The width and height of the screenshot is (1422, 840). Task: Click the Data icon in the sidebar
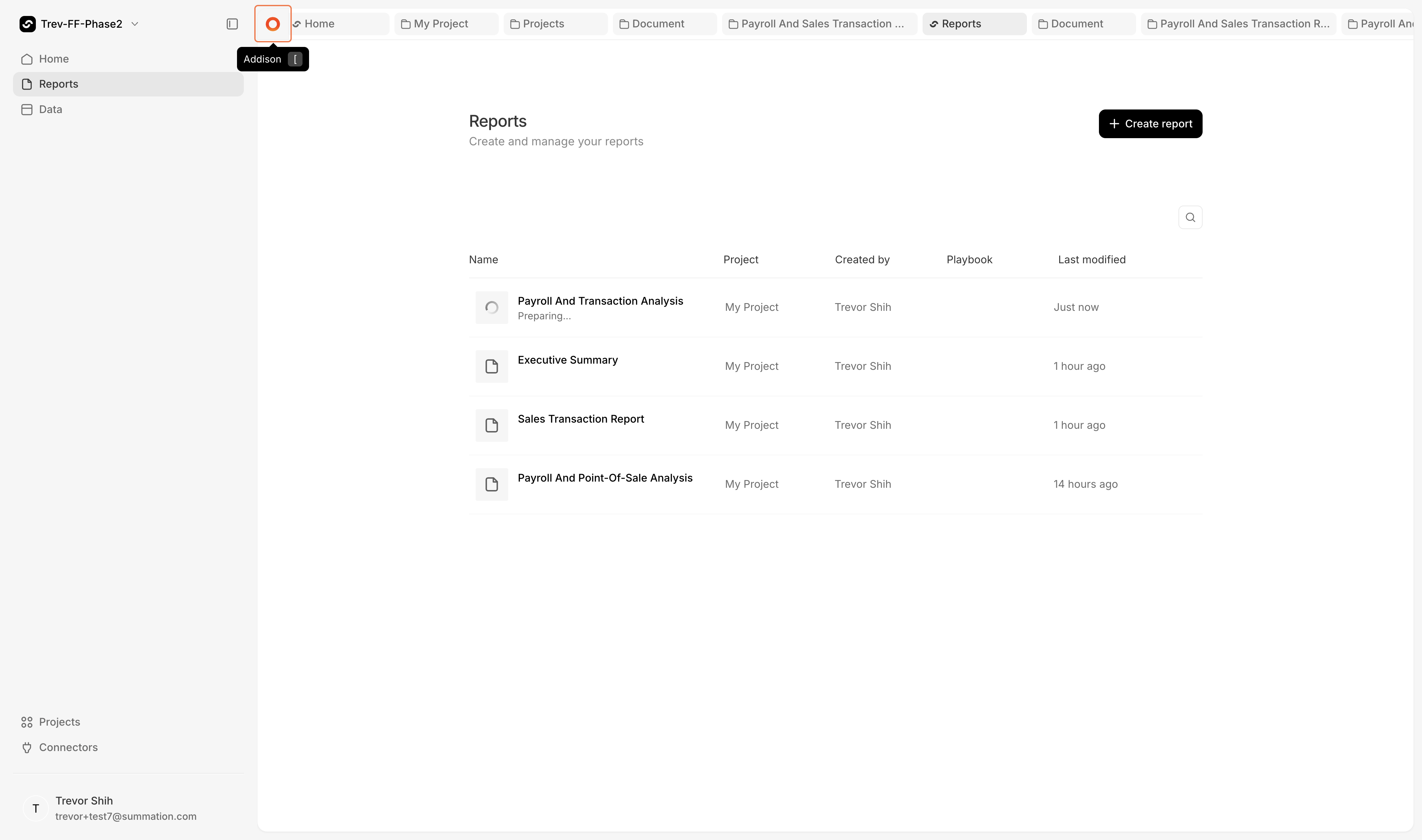click(27, 109)
